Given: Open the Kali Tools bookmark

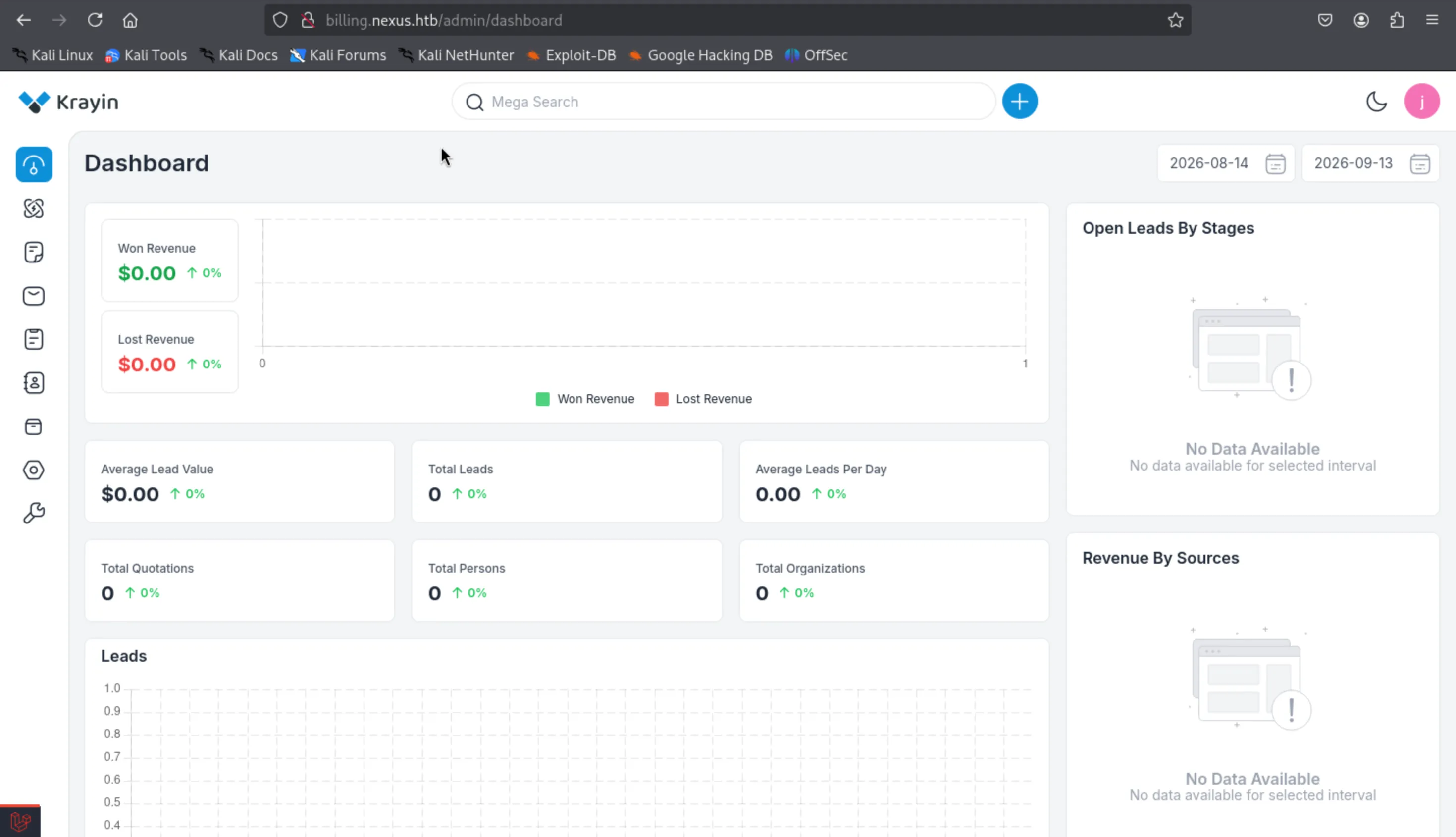Looking at the screenshot, I should pos(146,55).
